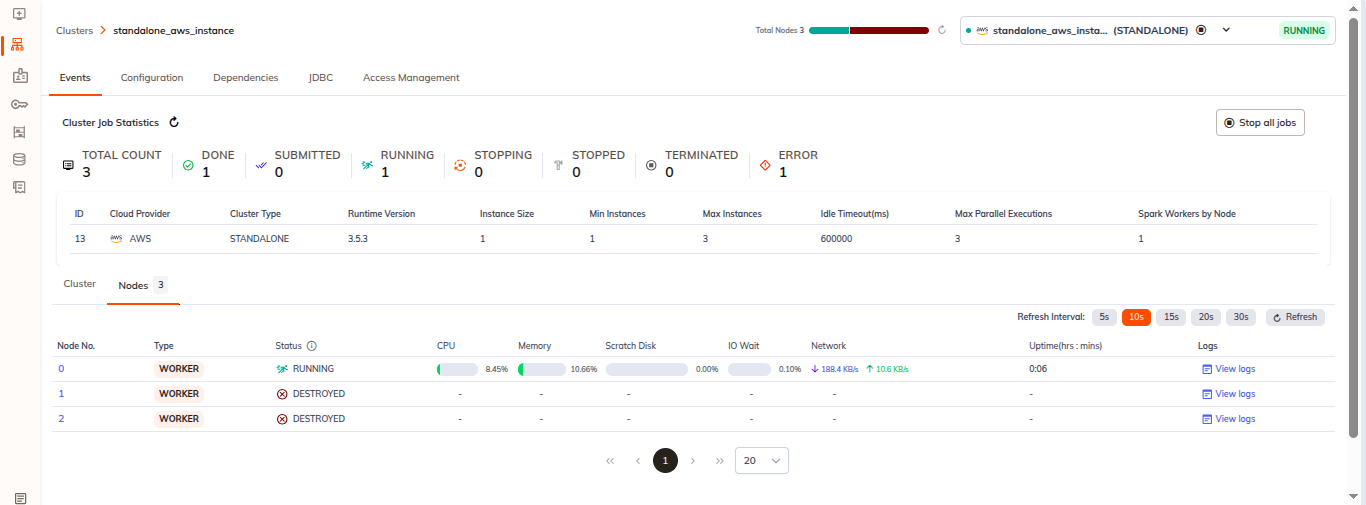Select the clusters hierarchy sidebar icon
The image size is (1366, 505).
coord(19,45)
